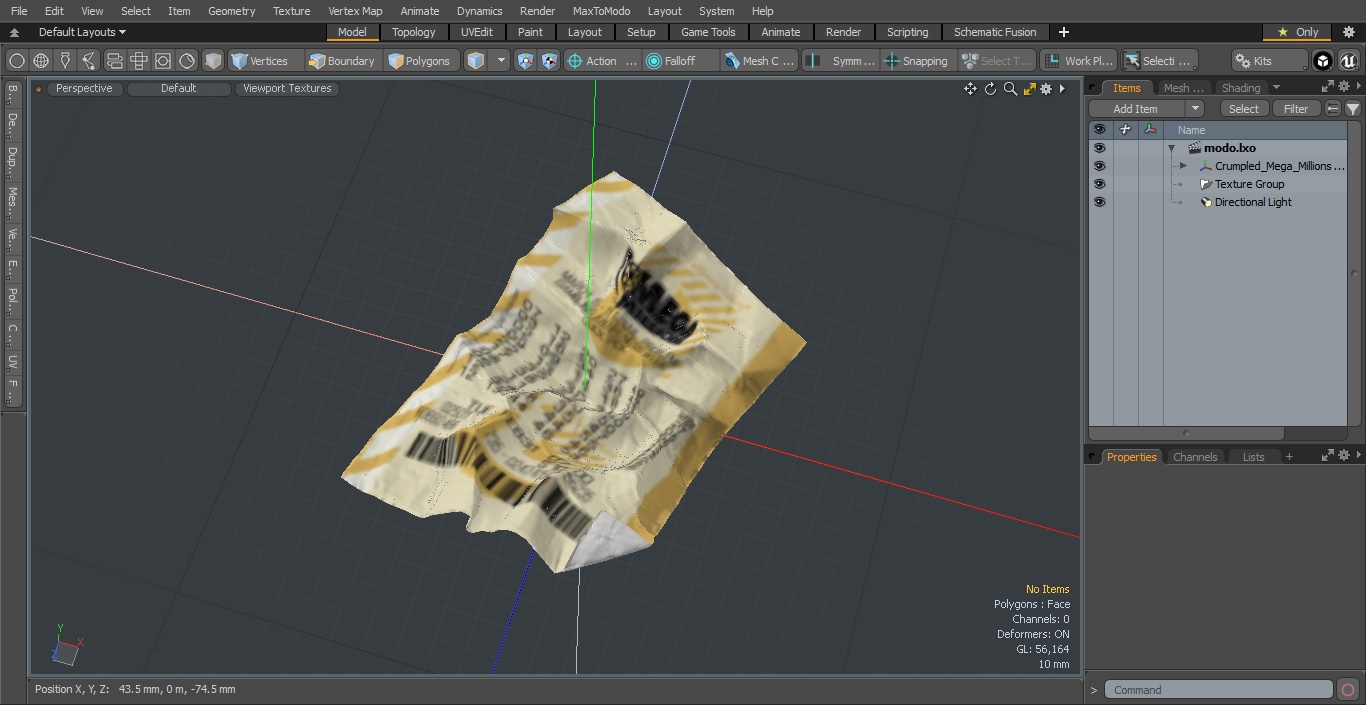Screen dimensions: 1366x705
Task: Click the cube-shaped Items mode icon
Action: tap(213, 61)
